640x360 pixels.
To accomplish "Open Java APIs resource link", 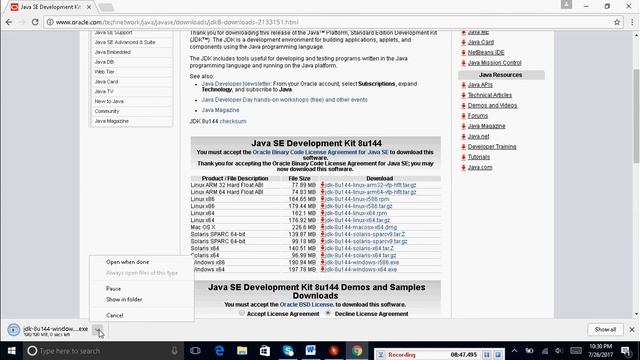I will click(x=480, y=85).
